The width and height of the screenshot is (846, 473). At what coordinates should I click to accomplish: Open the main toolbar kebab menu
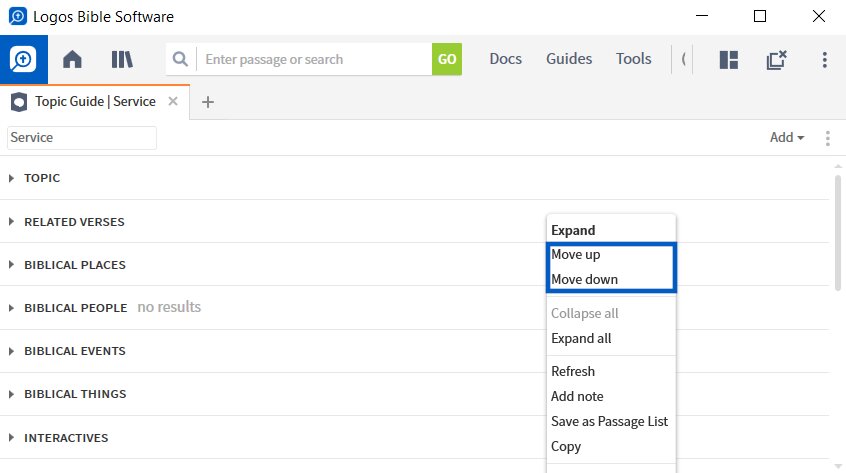click(824, 59)
